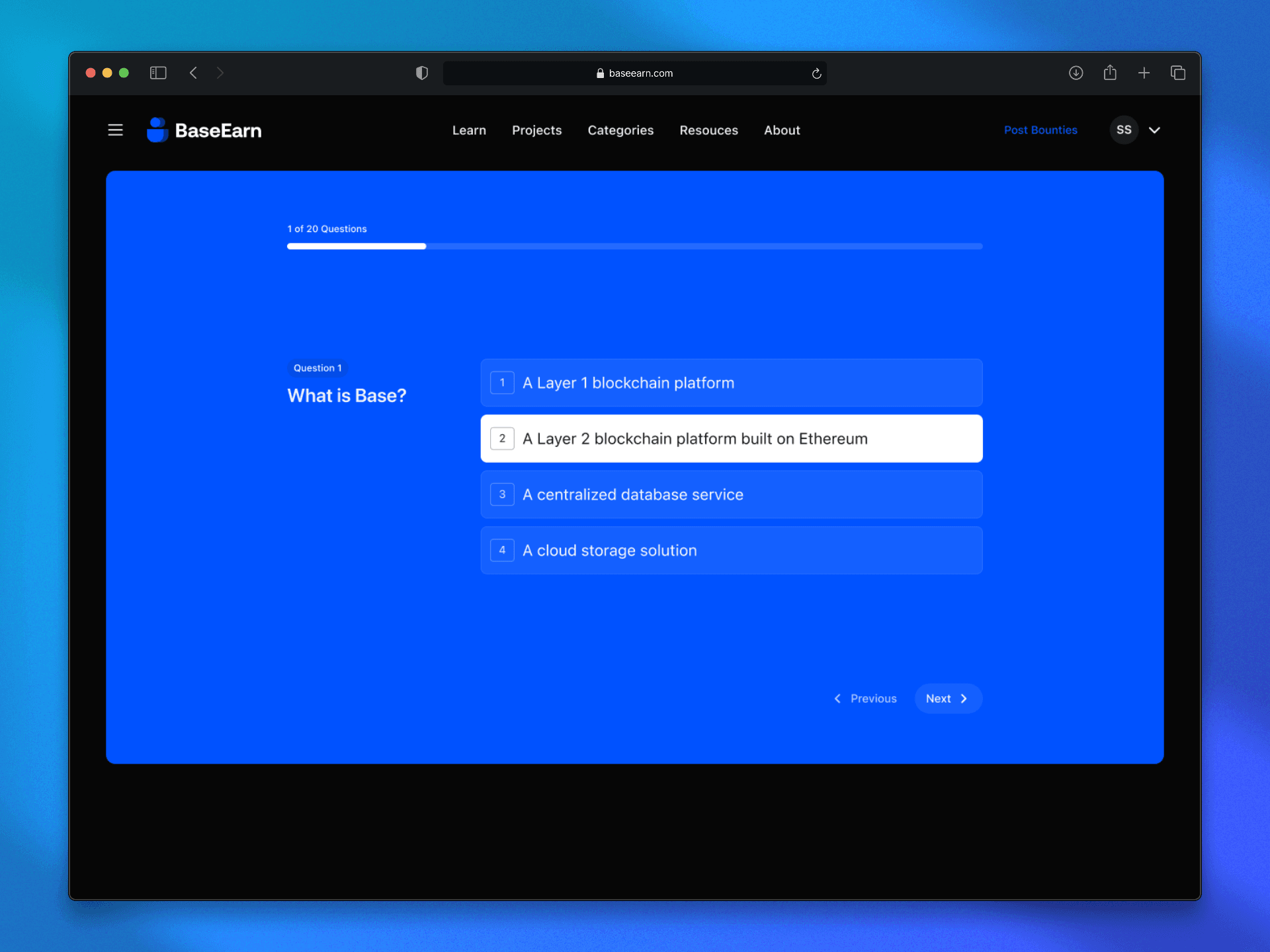Select answer 3 centralized database service
Image resolution: width=1270 pixels, height=952 pixels.
[731, 495]
